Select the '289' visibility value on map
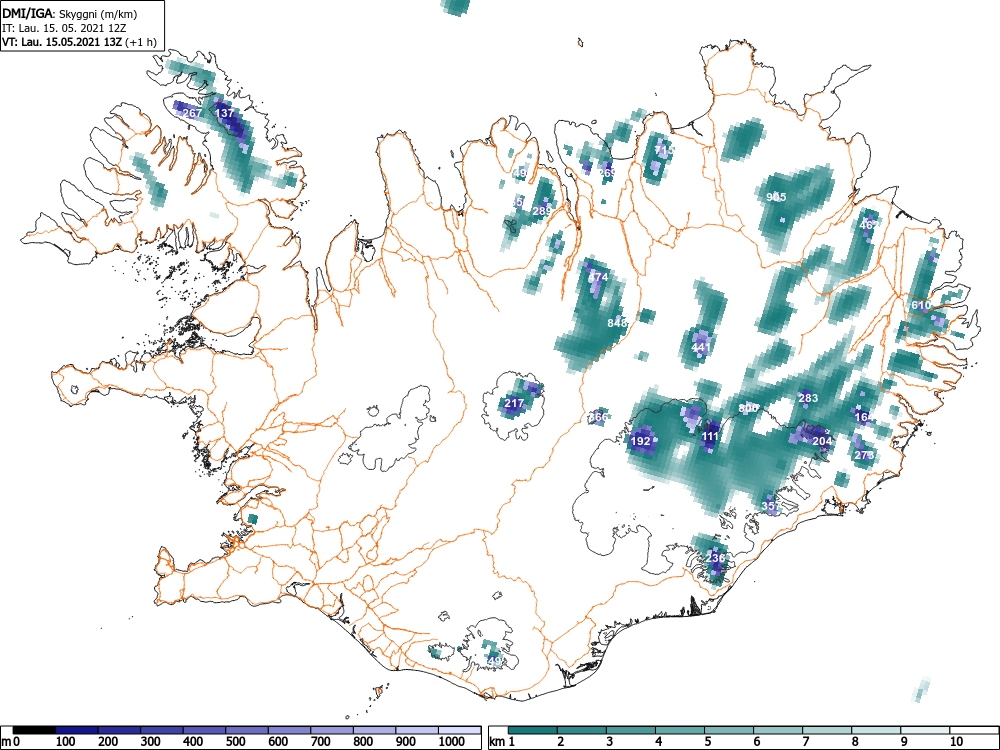 click(542, 211)
